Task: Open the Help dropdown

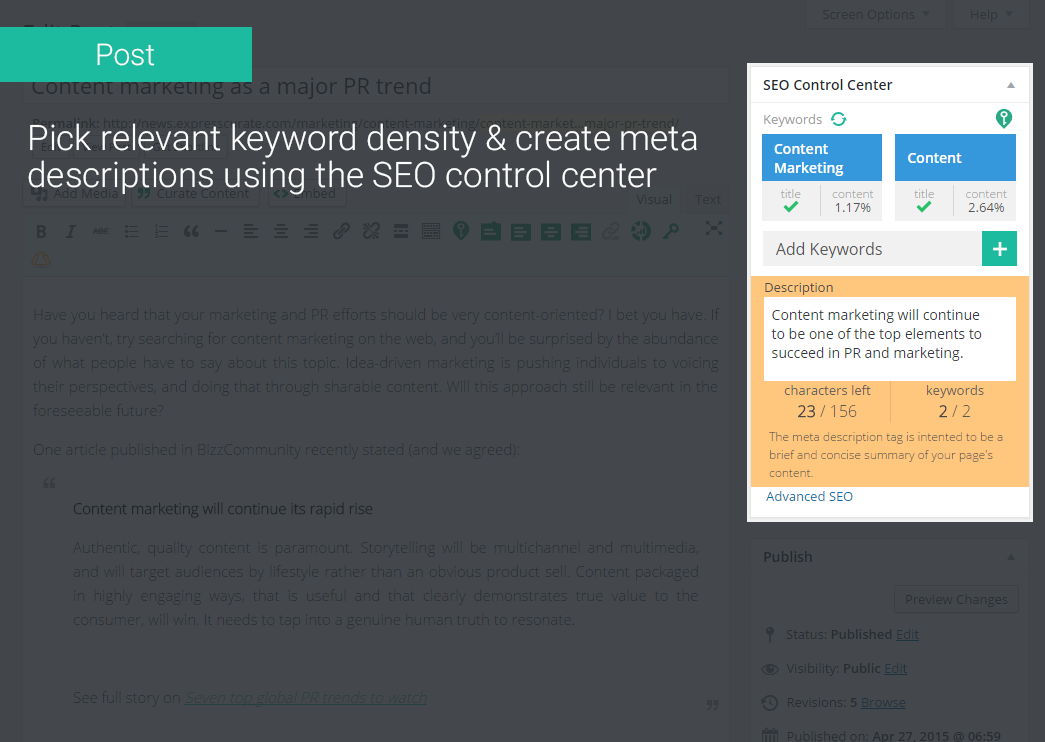Action: tap(990, 14)
